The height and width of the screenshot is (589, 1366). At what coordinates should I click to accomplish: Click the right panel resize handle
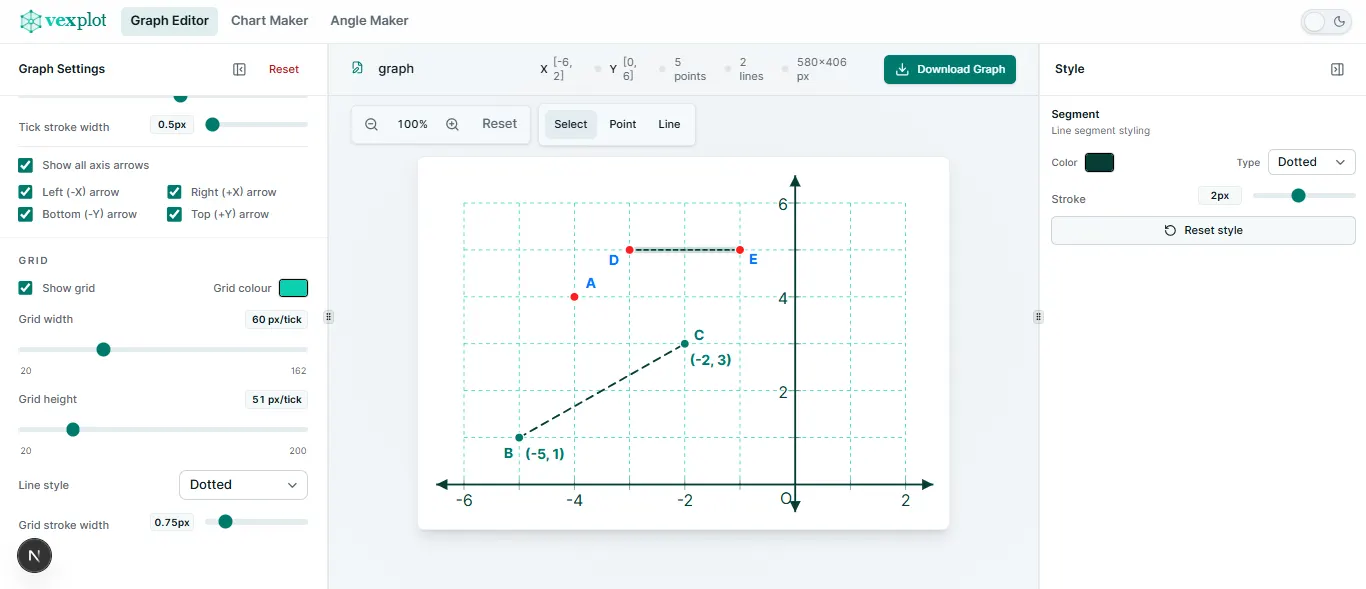point(1038,317)
